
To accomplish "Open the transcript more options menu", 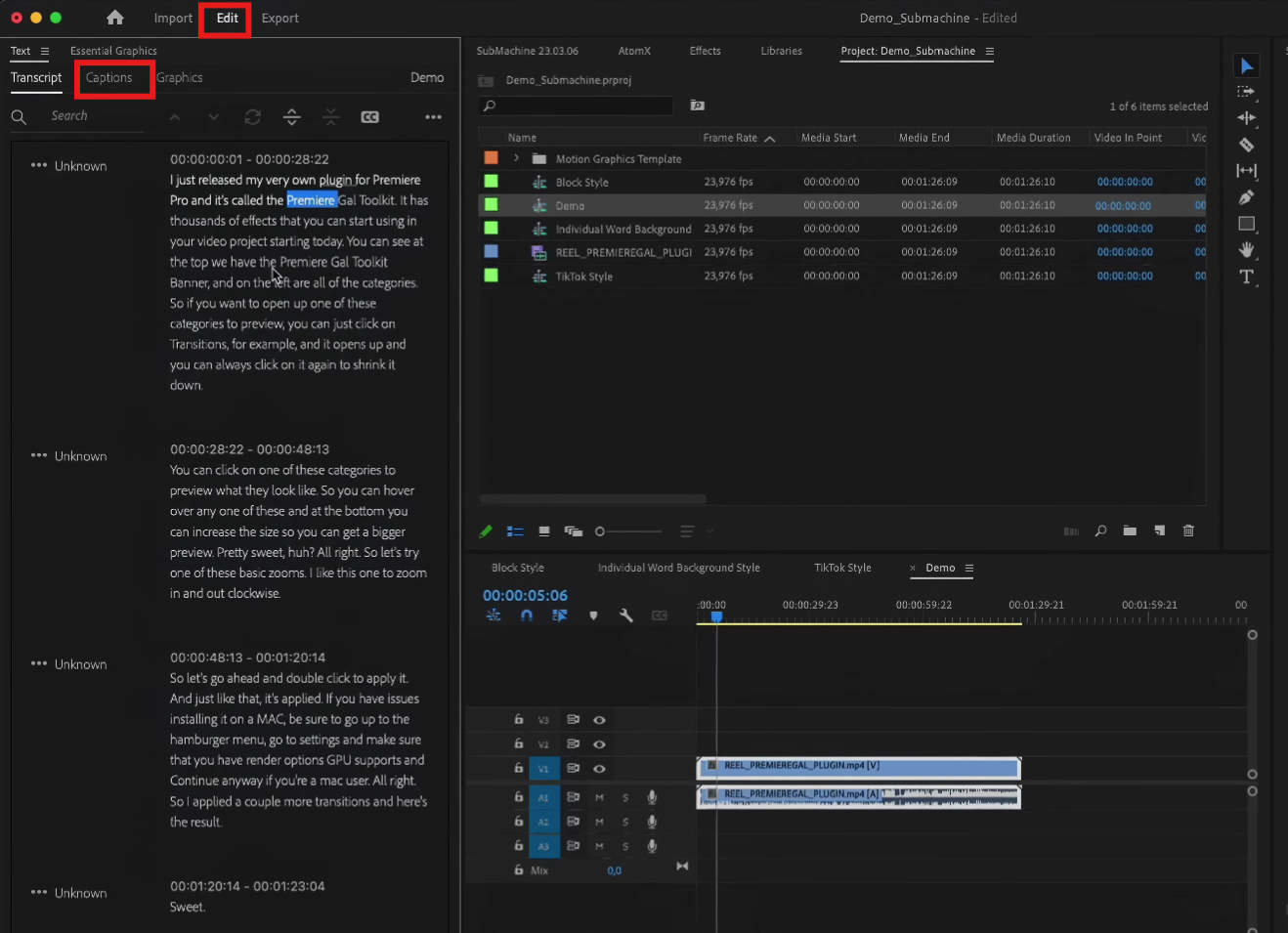I will [x=433, y=117].
